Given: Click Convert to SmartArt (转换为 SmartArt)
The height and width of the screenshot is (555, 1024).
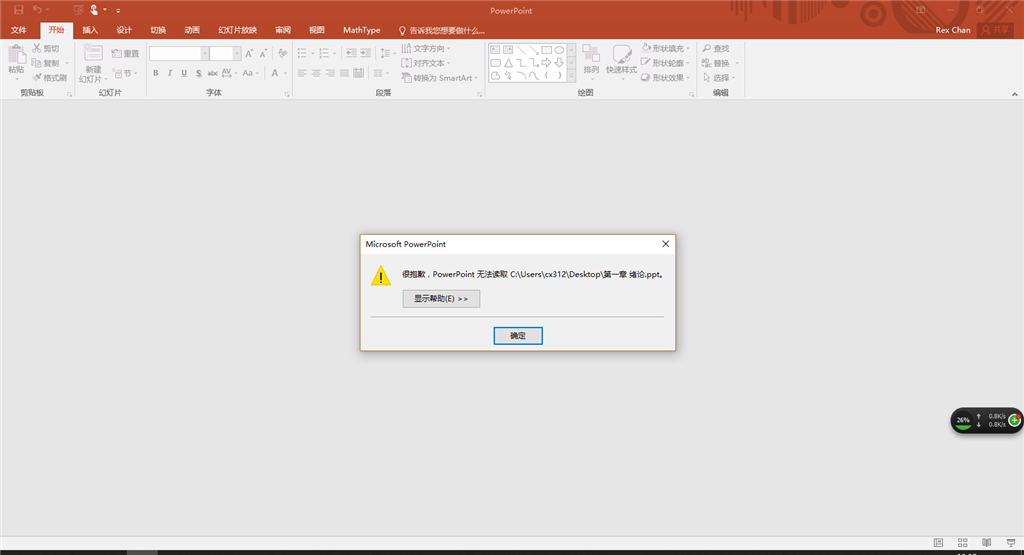Looking at the screenshot, I should [440, 78].
